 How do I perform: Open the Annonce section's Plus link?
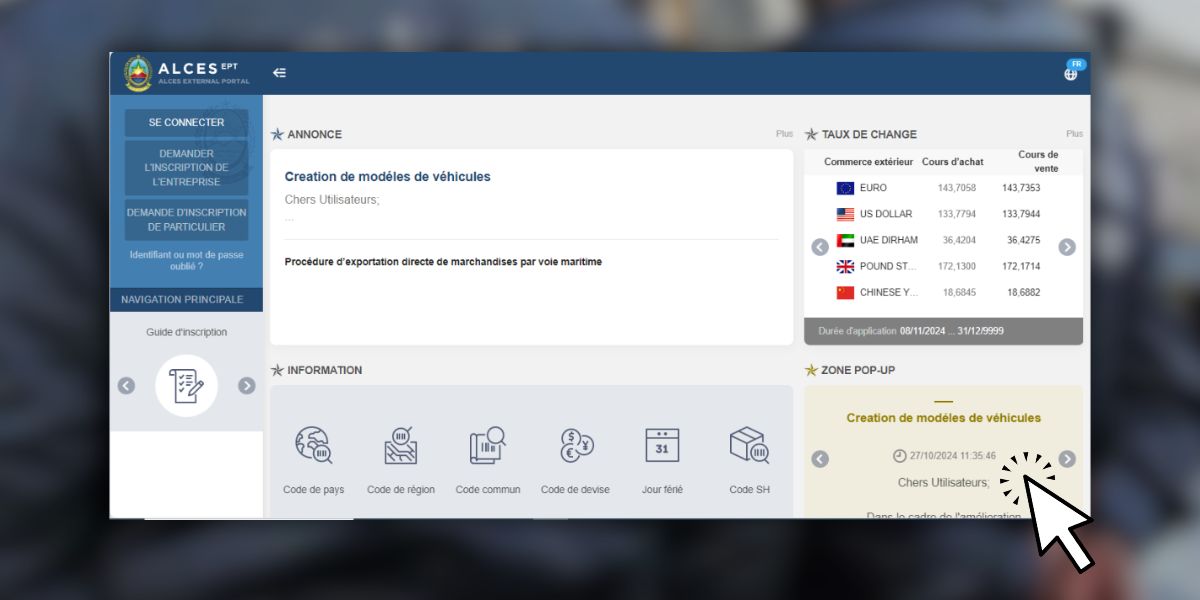[784, 133]
